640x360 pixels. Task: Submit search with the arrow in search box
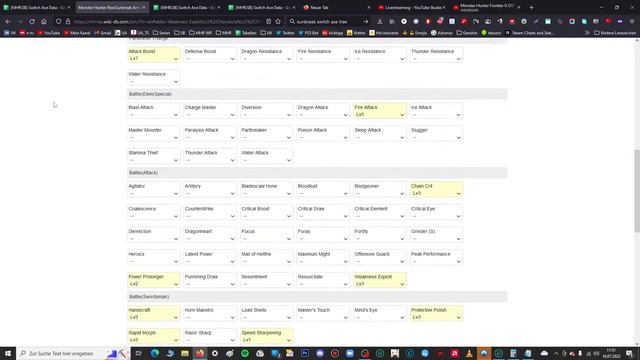[x=365, y=21]
